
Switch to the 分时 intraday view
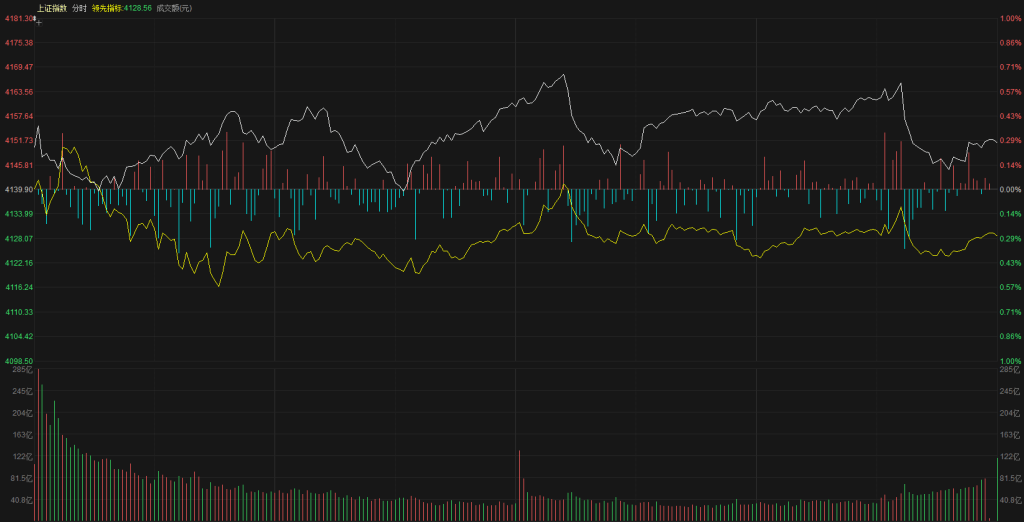(x=93, y=8)
